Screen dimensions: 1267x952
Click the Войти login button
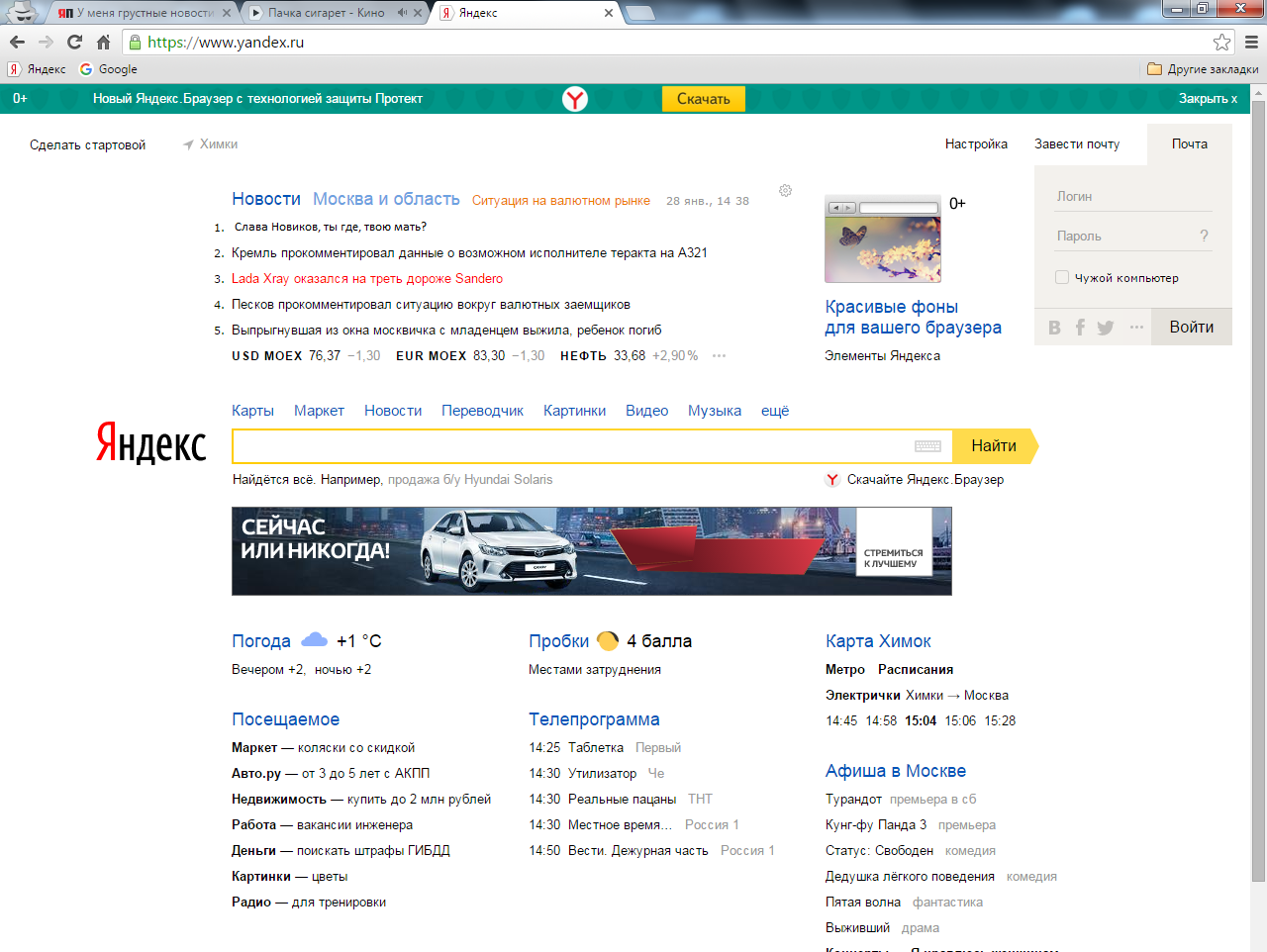1192,328
